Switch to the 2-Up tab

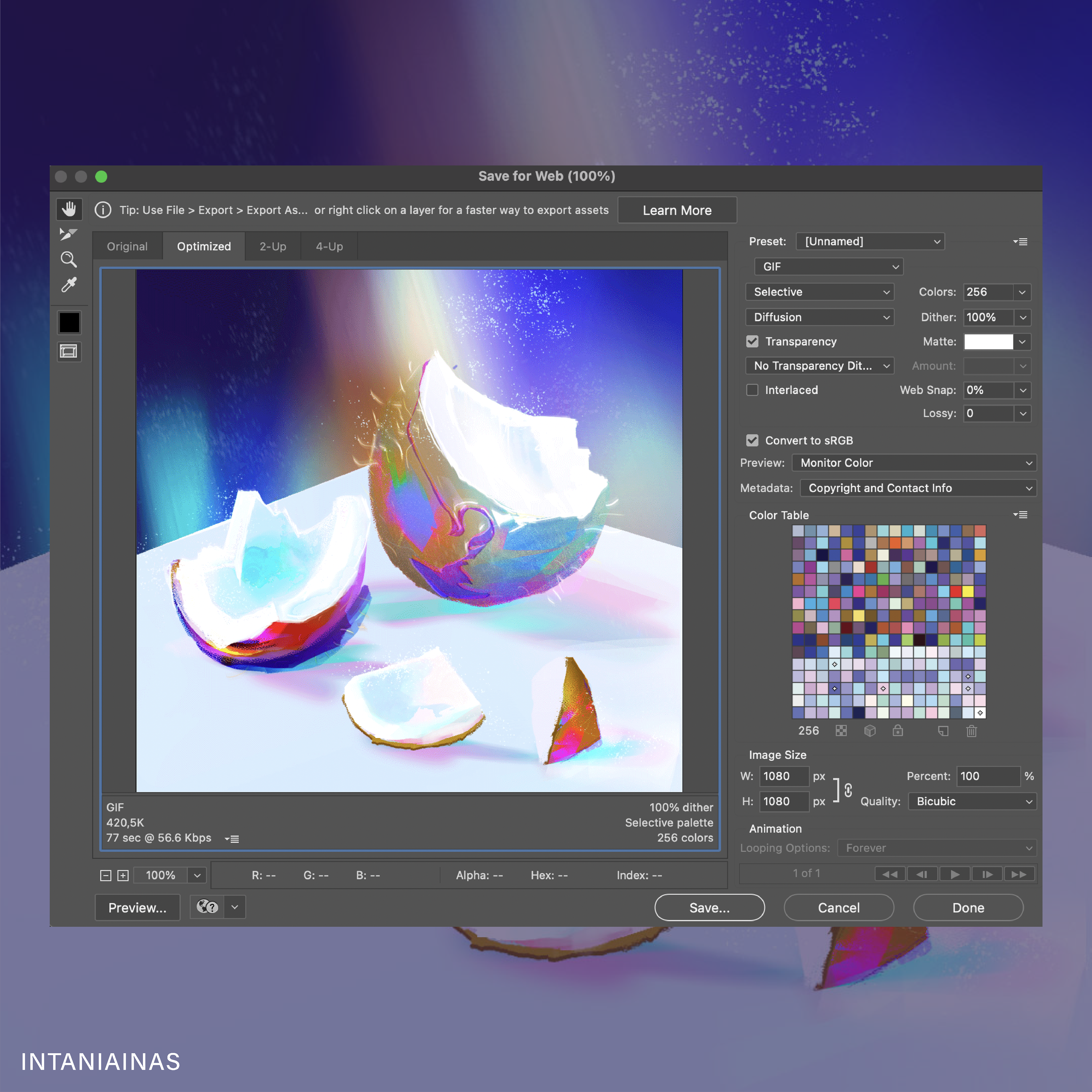[x=273, y=247]
